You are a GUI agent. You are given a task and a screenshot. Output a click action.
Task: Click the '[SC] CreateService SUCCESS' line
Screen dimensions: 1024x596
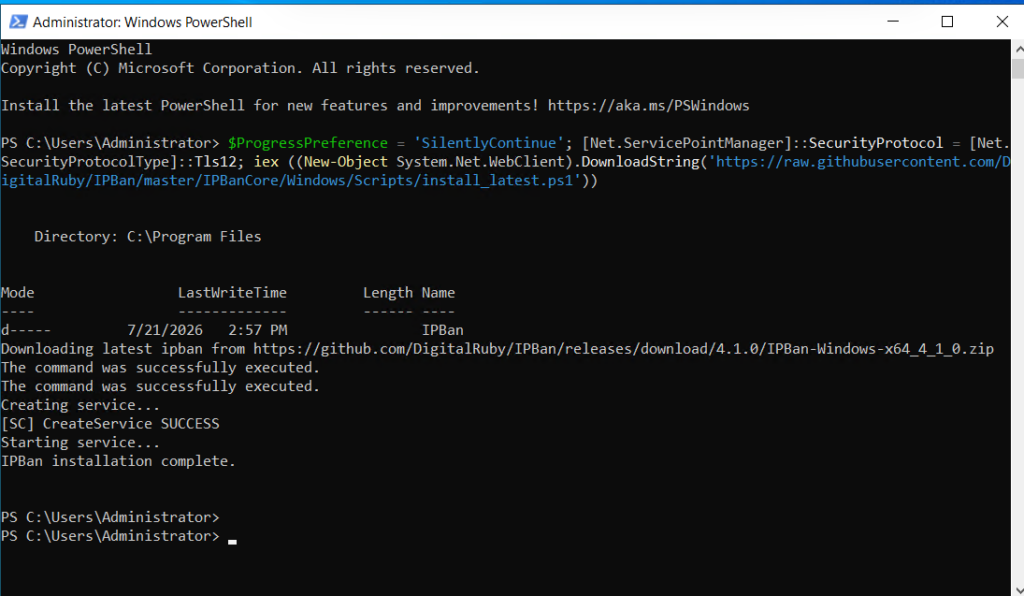point(110,424)
